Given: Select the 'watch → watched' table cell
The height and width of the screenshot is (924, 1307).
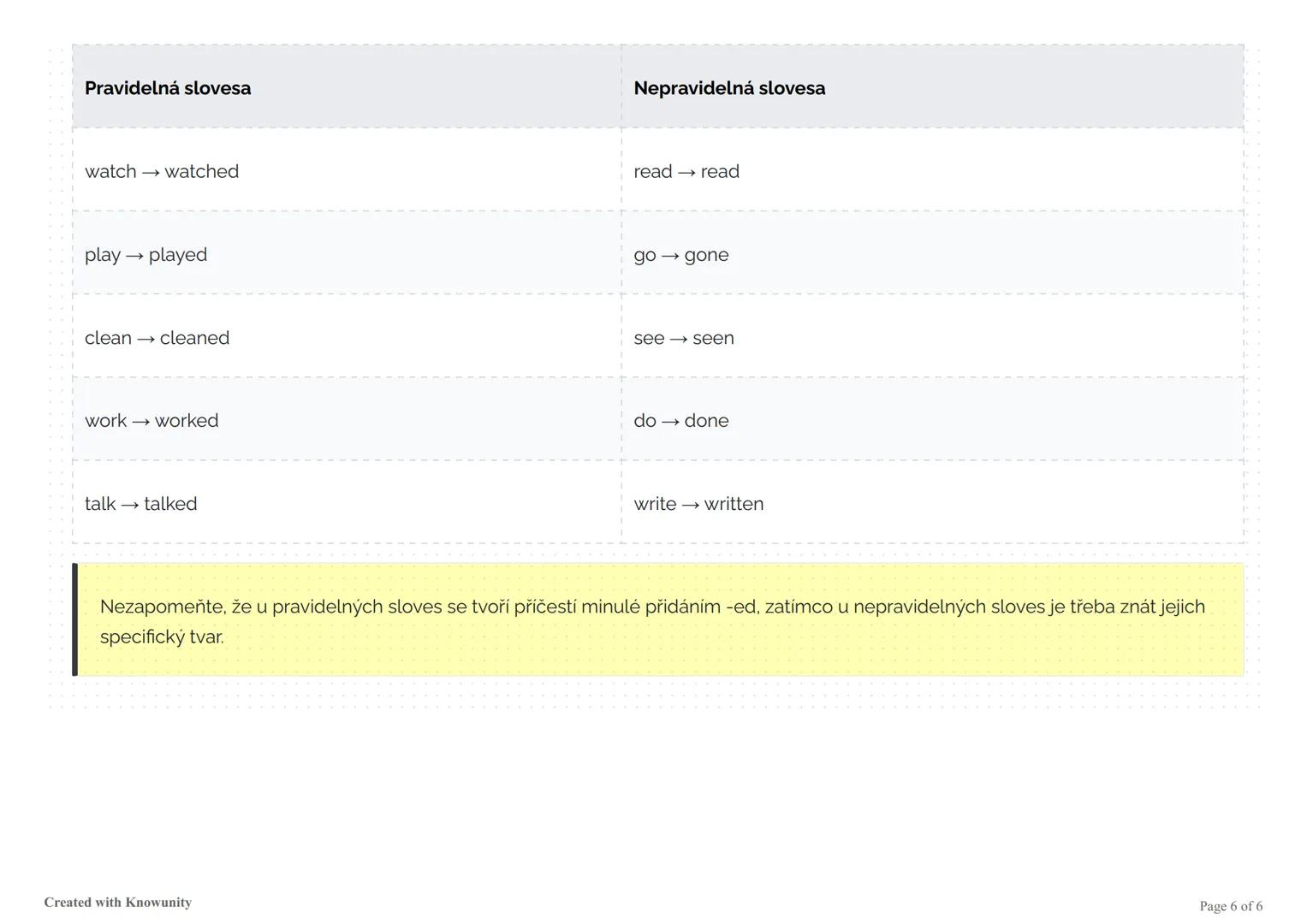Looking at the screenshot, I should coord(162,171).
